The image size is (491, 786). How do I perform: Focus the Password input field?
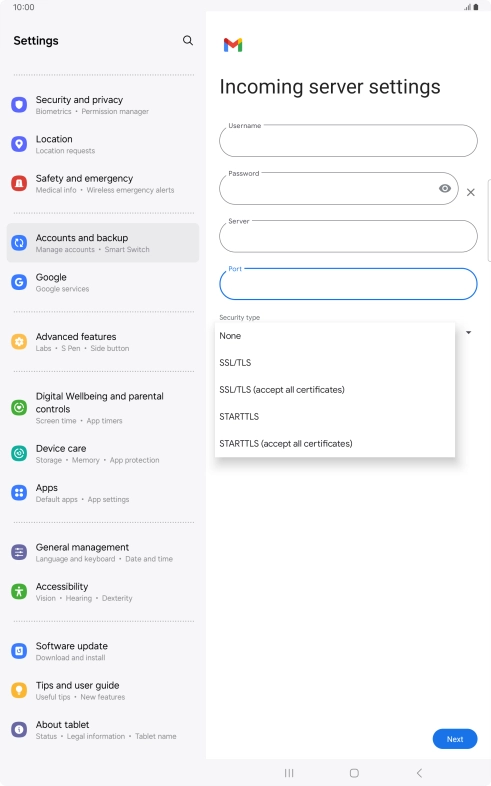339,188
